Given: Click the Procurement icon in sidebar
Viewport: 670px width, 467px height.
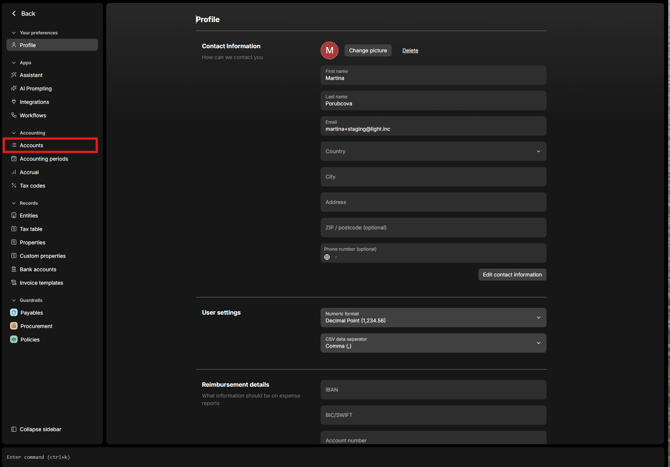Looking at the screenshot, I should [14, 326].
